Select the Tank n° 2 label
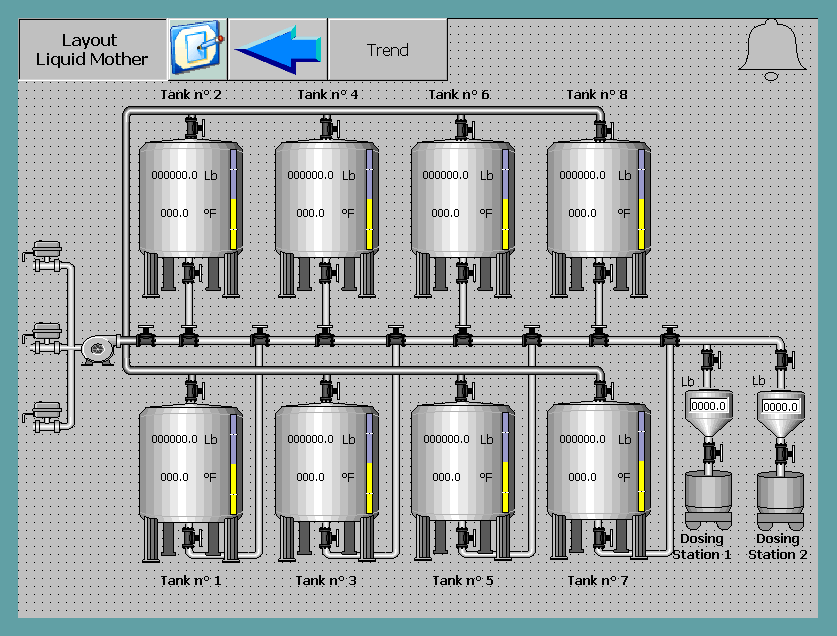This screenshot has height=636, width=837. (191, 95)
